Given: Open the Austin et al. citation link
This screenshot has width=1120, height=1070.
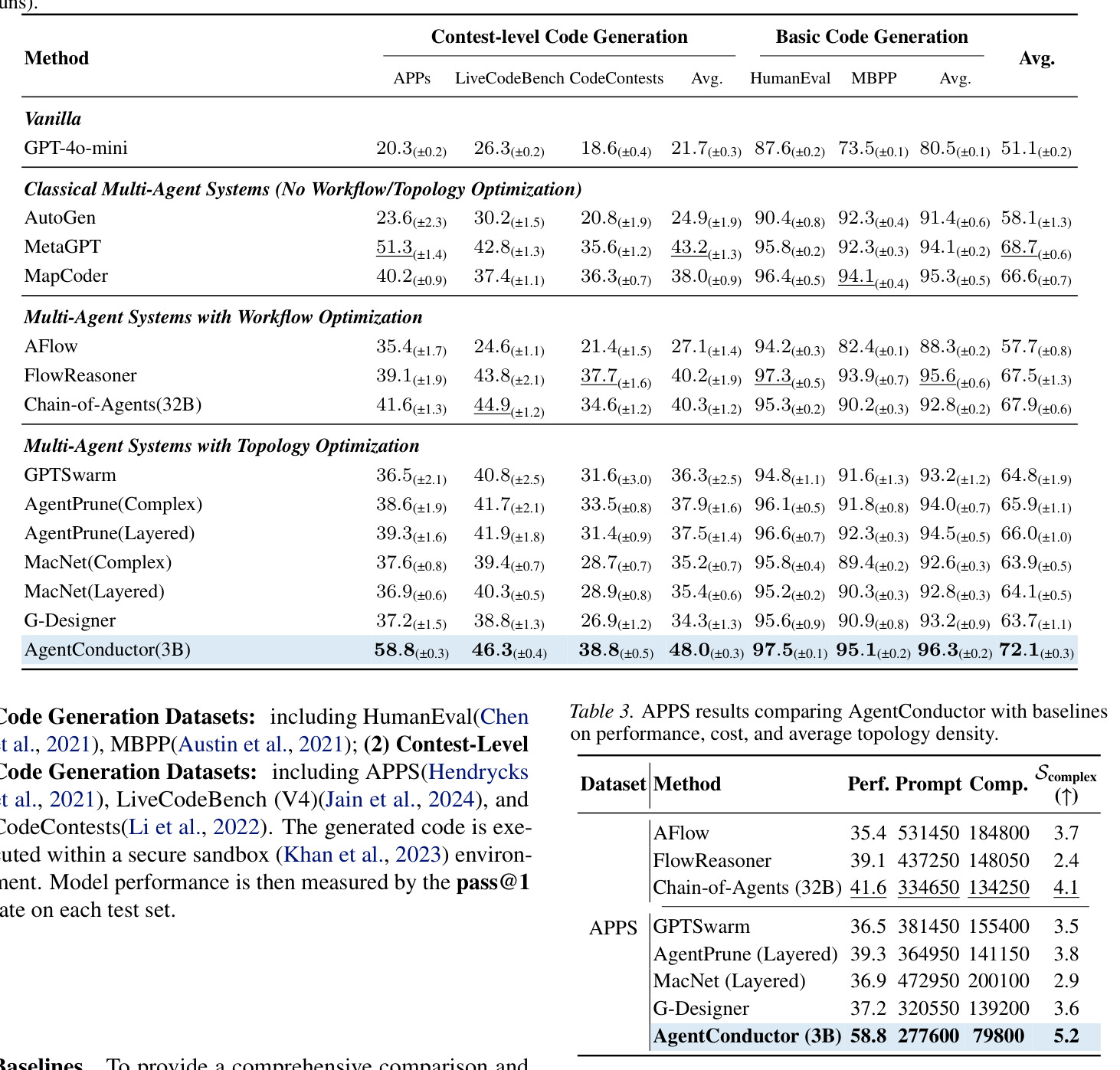Looking at the screenshot, I should [234, 744].
